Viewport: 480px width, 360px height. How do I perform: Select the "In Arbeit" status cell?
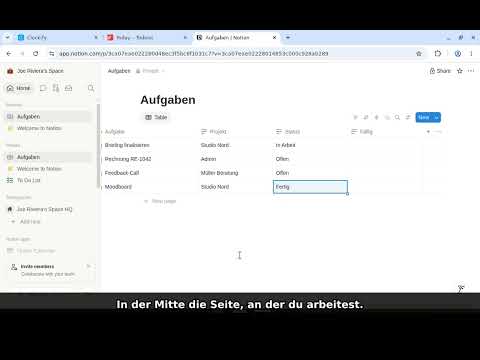coord(310,145)
